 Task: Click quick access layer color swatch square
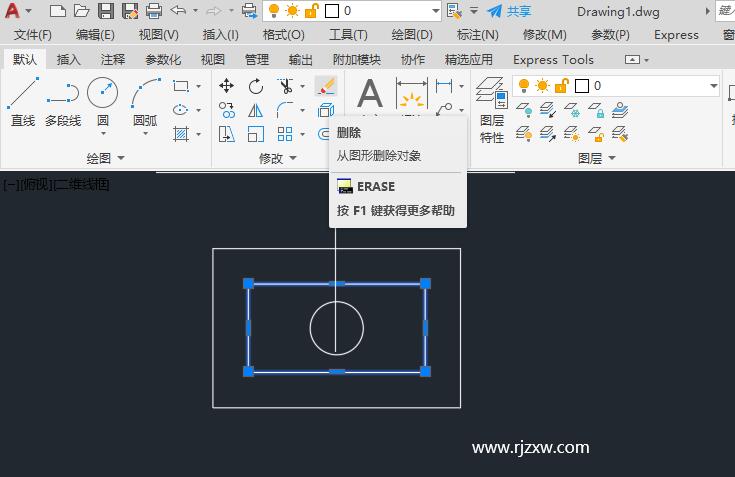pos(331,11)
